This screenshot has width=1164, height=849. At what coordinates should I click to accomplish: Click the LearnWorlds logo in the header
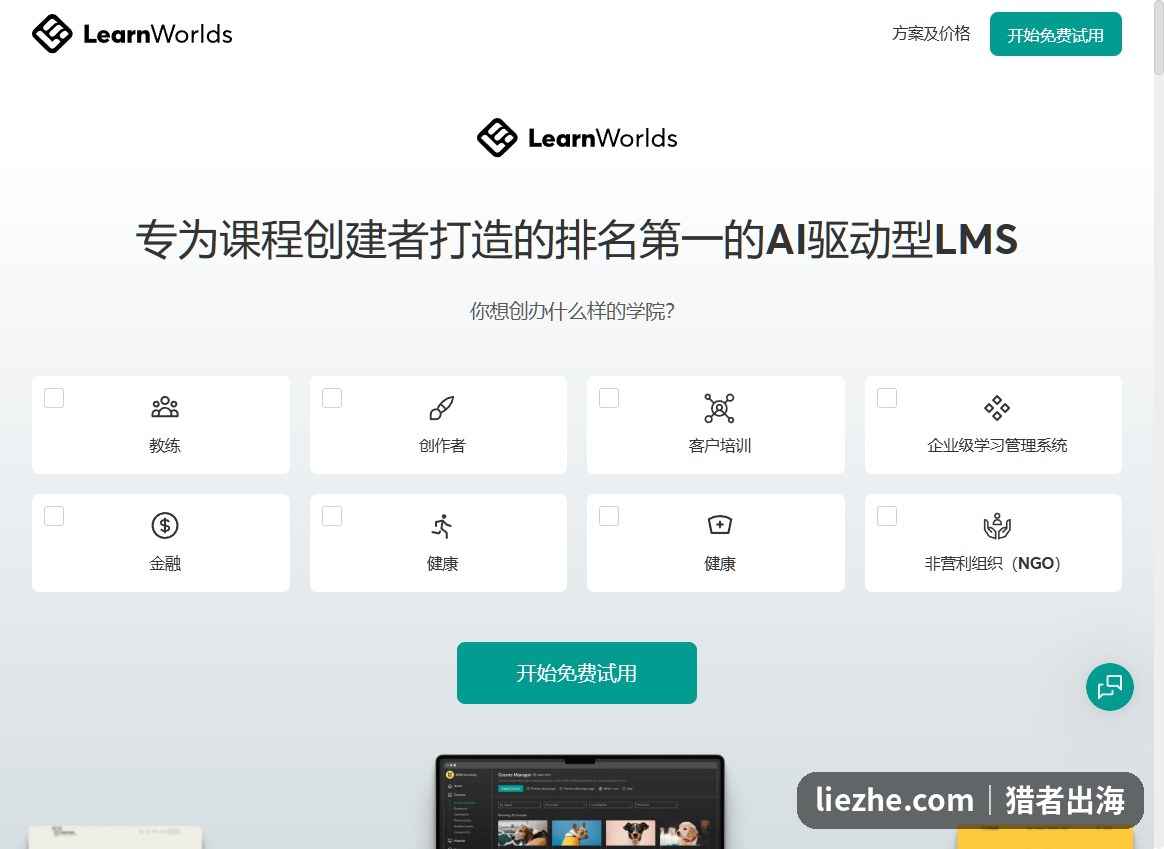tap(132, 33)
